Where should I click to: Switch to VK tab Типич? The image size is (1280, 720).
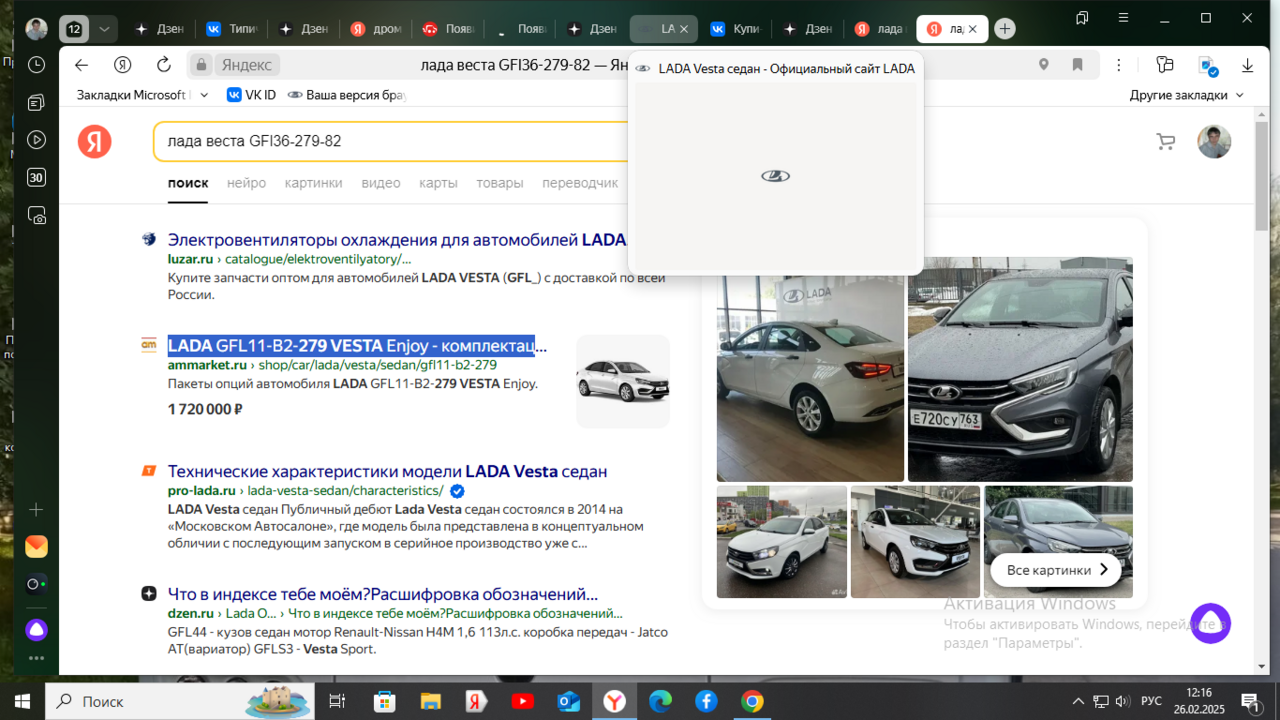[232, 29]
